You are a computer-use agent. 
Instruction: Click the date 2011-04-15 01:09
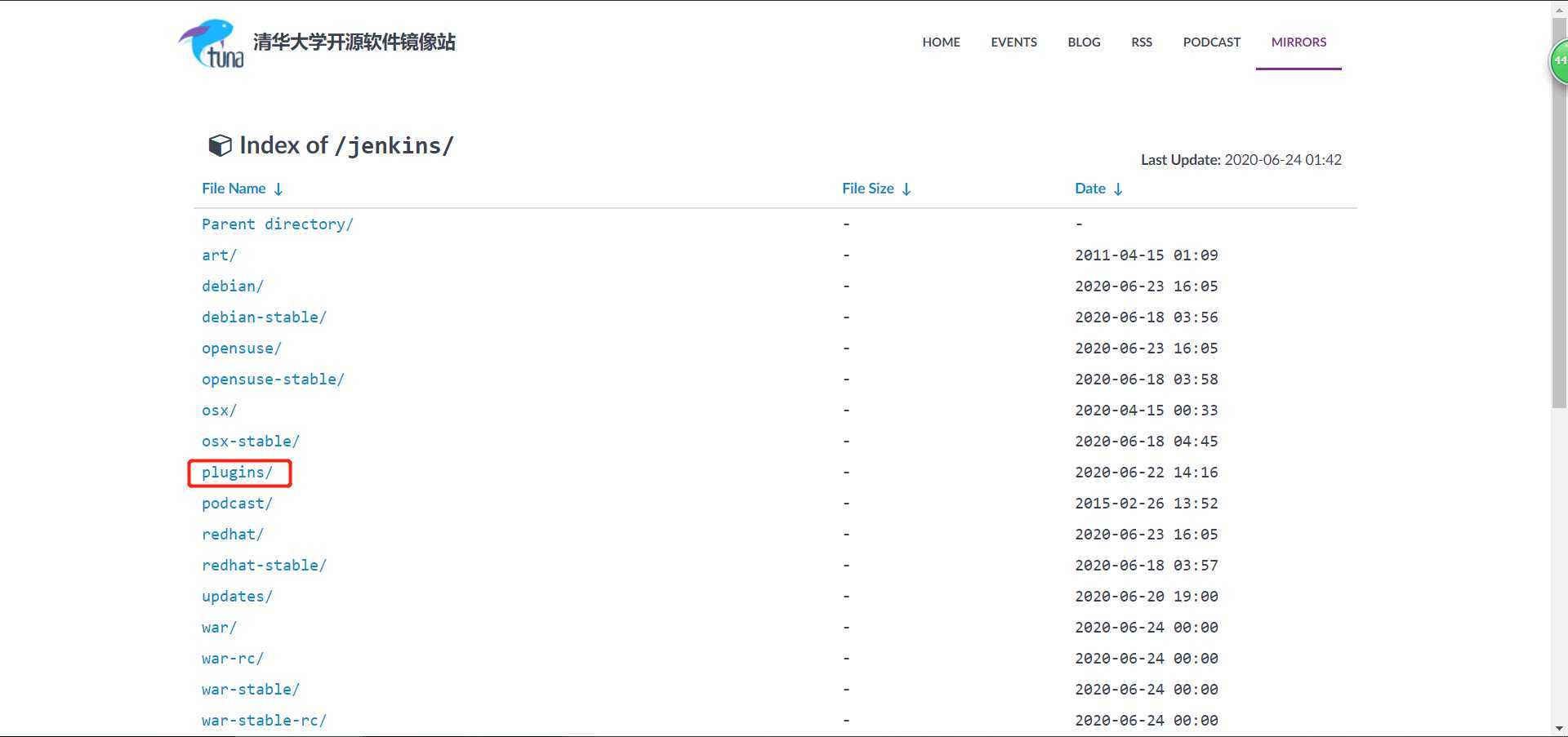click(x=1146, y=255)
